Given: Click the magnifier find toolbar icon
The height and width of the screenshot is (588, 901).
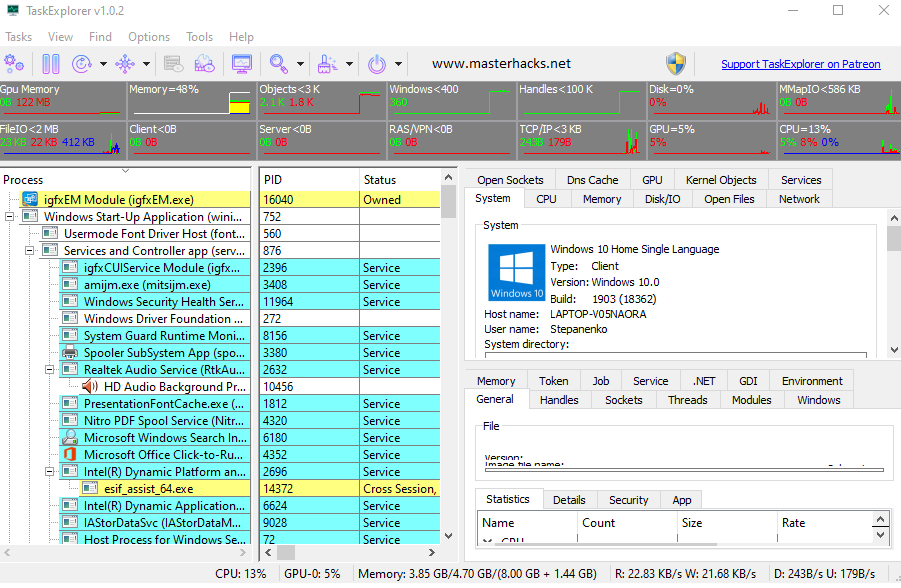Looking at the screenshot, I should [279, 63].
